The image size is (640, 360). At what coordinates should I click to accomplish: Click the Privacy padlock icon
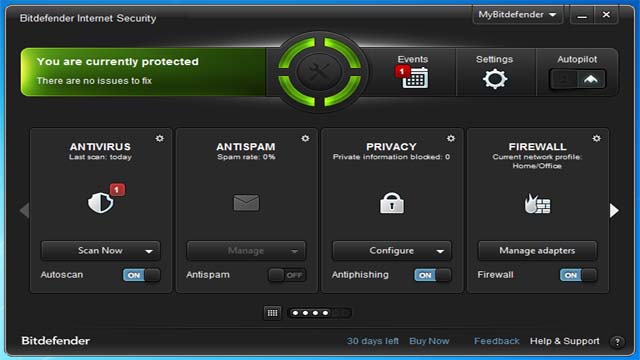[392, 202]
